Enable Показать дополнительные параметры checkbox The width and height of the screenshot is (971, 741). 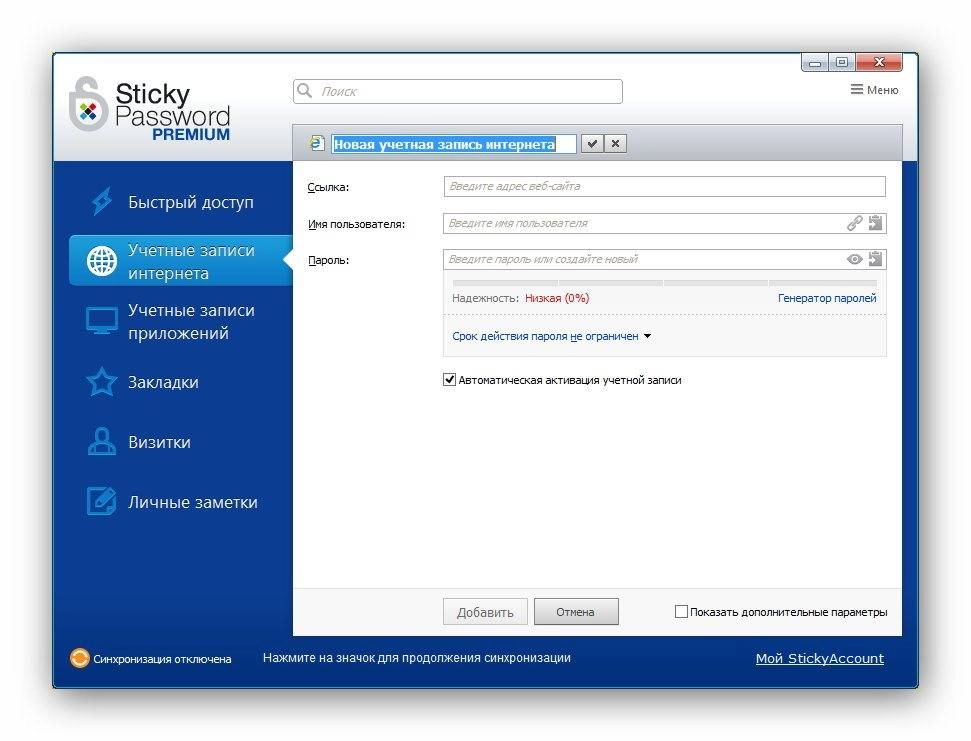[681, 612]
